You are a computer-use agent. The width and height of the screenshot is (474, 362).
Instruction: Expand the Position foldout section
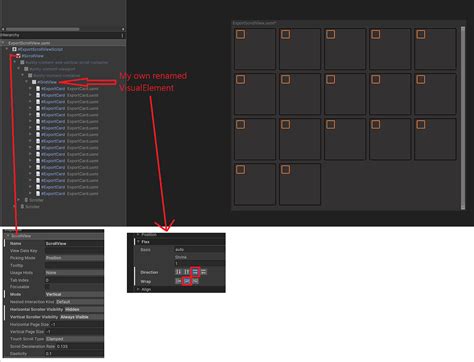(138, 235)
